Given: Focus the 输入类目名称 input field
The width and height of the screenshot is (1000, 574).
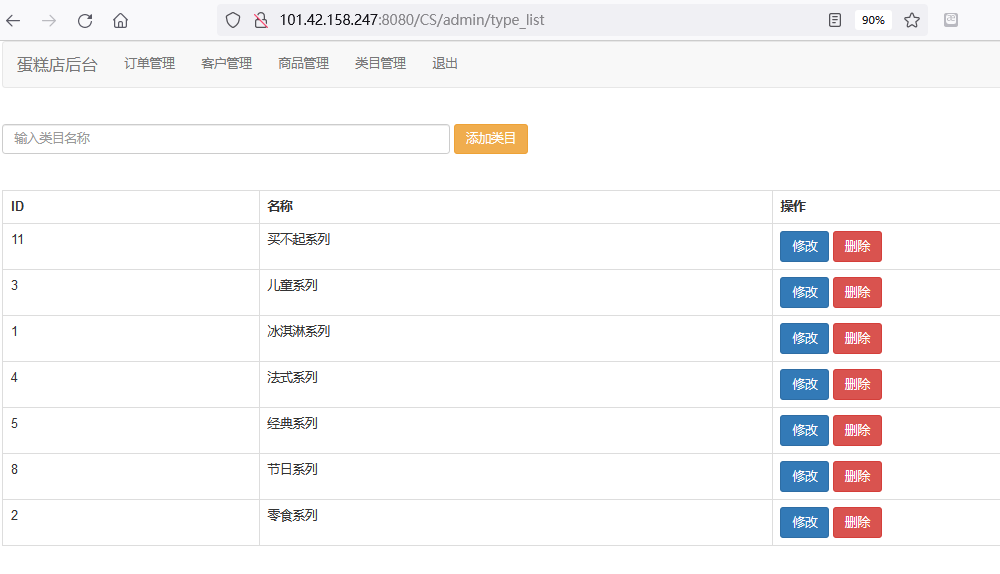Looking at the screenshot, I should [226, 139].
